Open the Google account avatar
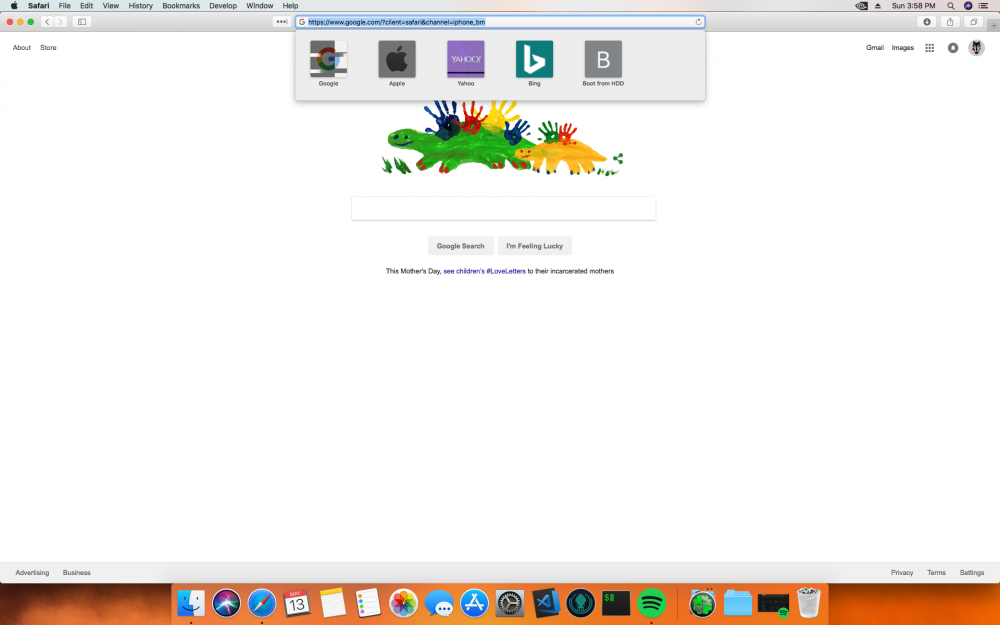The height and width of the screenshot is (625, 1000). [x=976, y=48]
